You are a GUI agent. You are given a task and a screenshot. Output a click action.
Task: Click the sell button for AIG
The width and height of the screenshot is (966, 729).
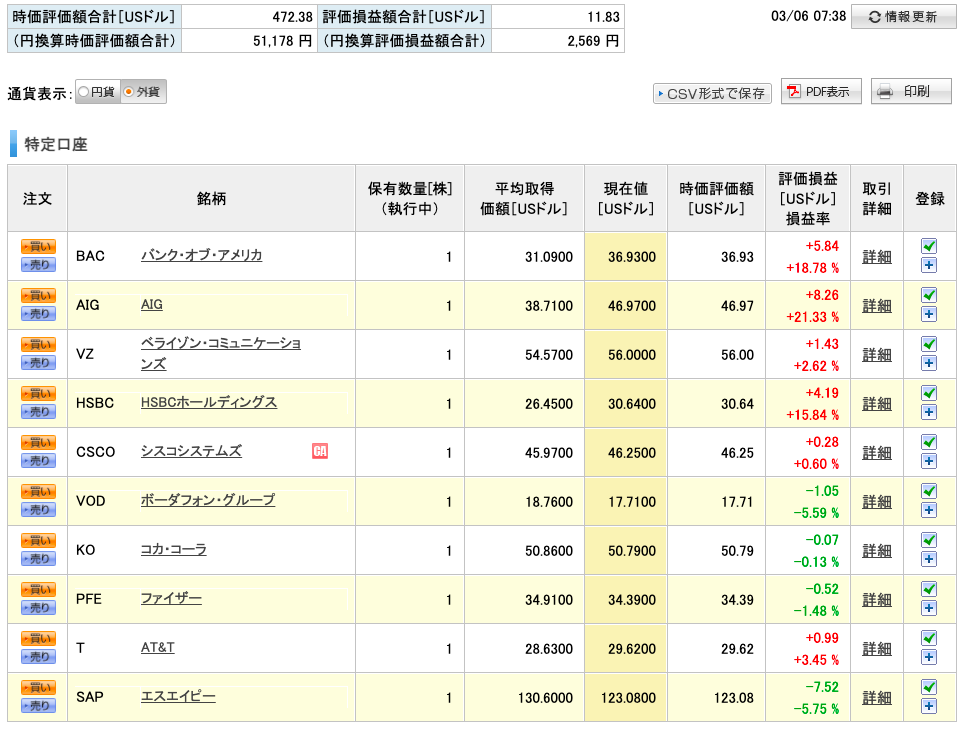click(x=38, y=314)
